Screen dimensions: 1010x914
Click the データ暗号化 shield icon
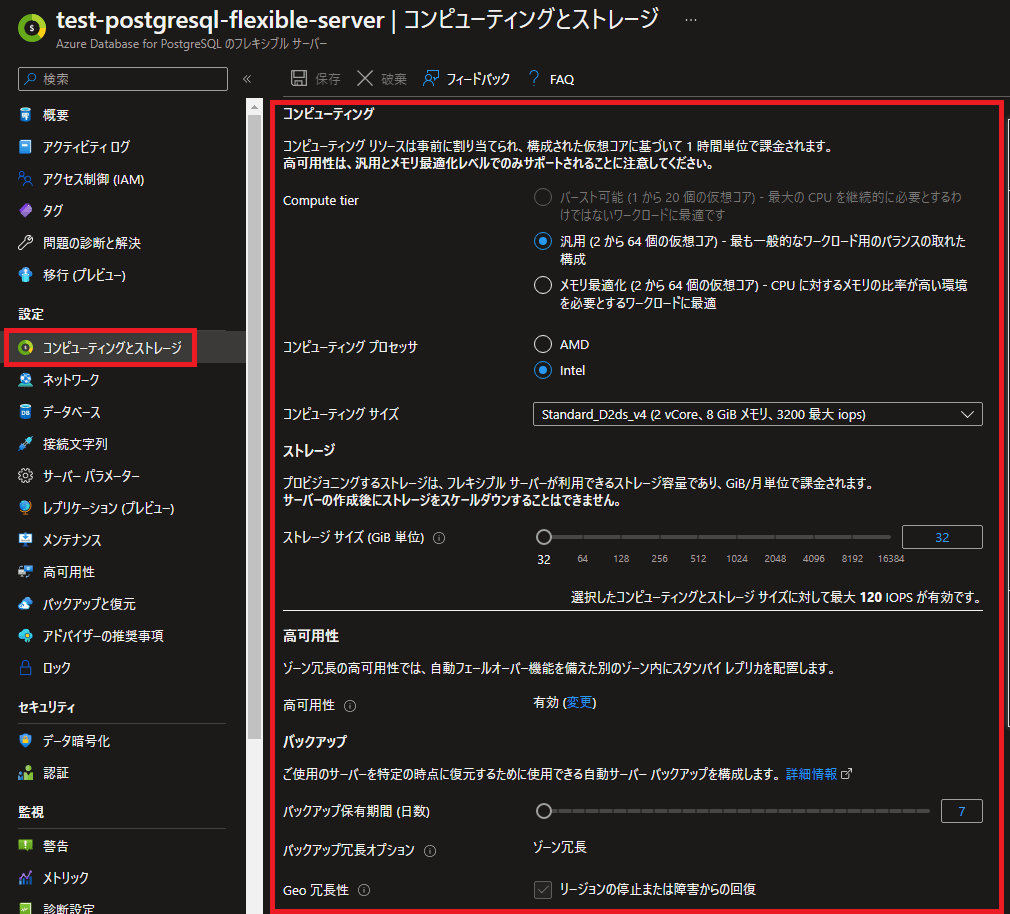pos(25,741)
